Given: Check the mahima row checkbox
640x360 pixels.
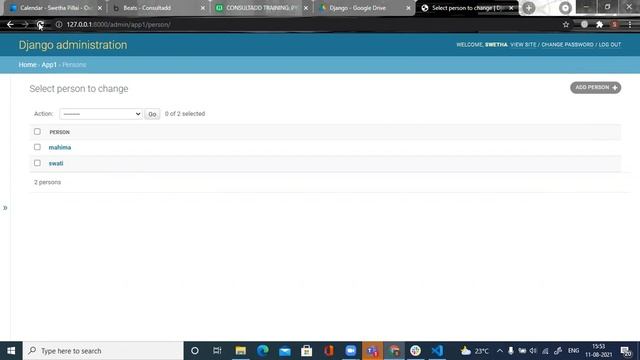Looking at the screenshot, I should coord(37,147).
